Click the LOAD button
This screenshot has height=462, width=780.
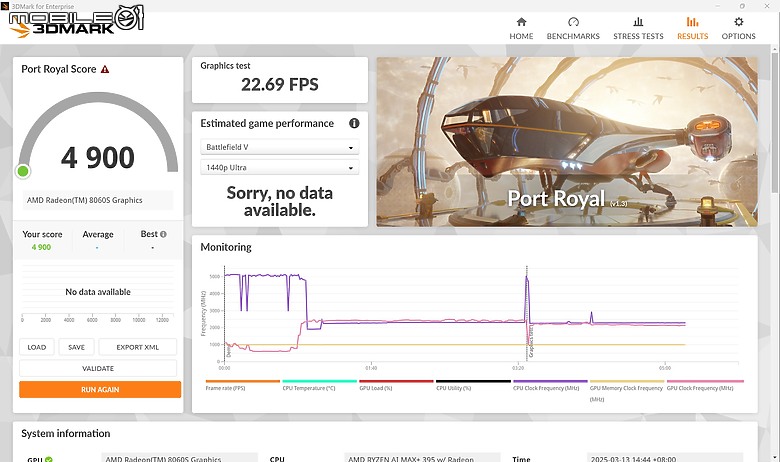tap(37, 347)
